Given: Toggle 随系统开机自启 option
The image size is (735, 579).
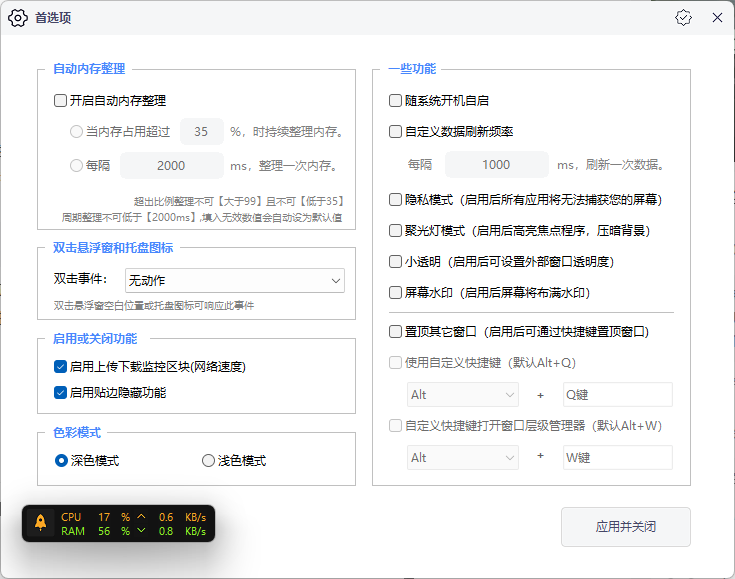Looking at the screenshot, I should point(395,101).
